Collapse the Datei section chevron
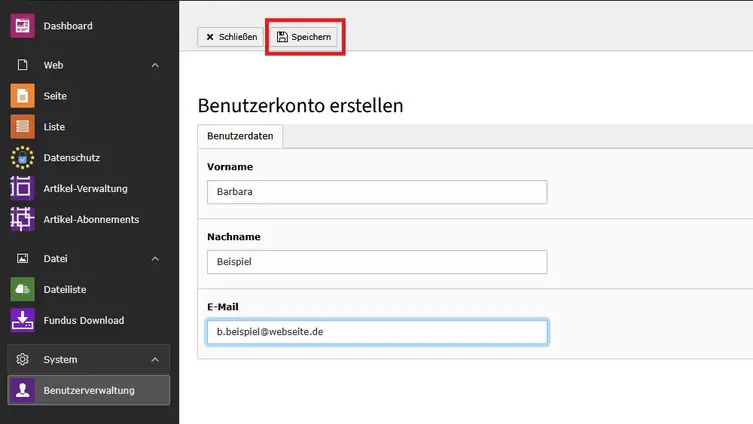Screen dimensions: 753x424 pyautogui.click(x=155, y=259)
